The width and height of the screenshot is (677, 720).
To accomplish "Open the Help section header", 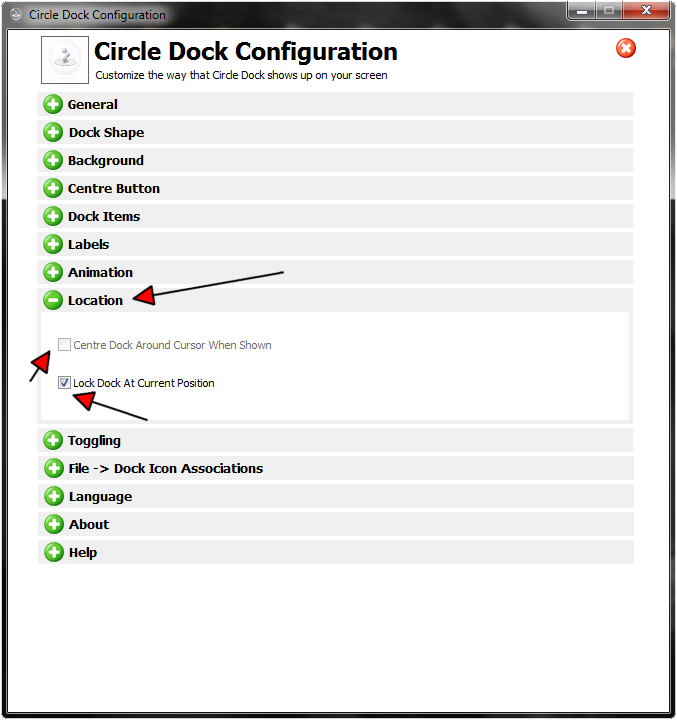I will pos(82,553).
